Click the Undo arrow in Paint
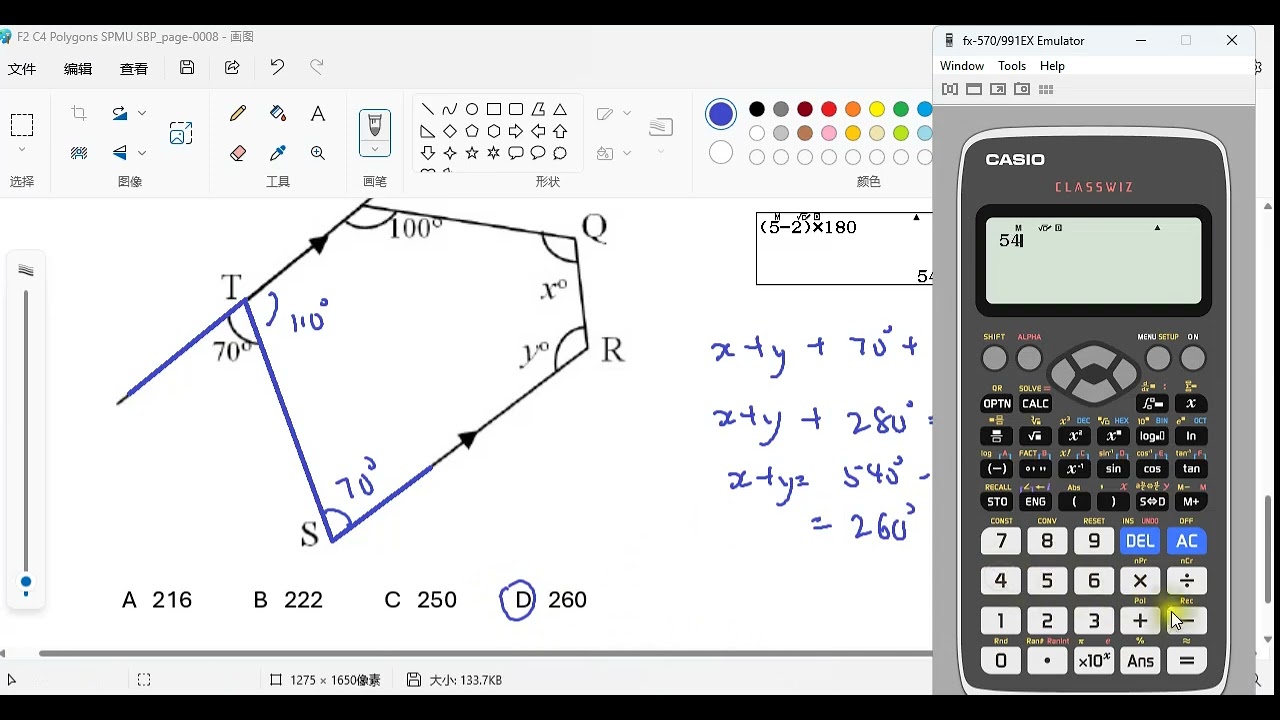 [277, 68]
